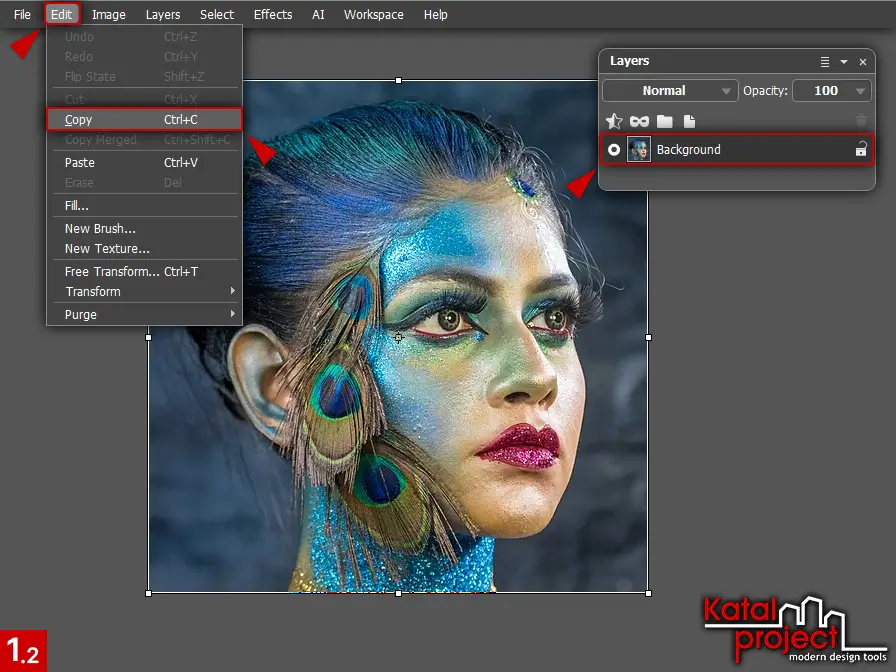Open the Layers panel options menu

click(x=825, y=62)
